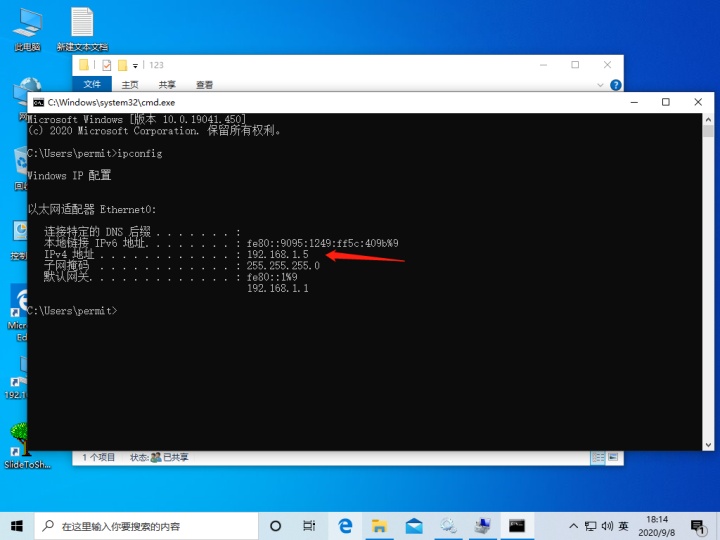This screenshot has height=540, width=720.
Task: Maximize the cmd.exe window
Action: [x=666, y=102]
